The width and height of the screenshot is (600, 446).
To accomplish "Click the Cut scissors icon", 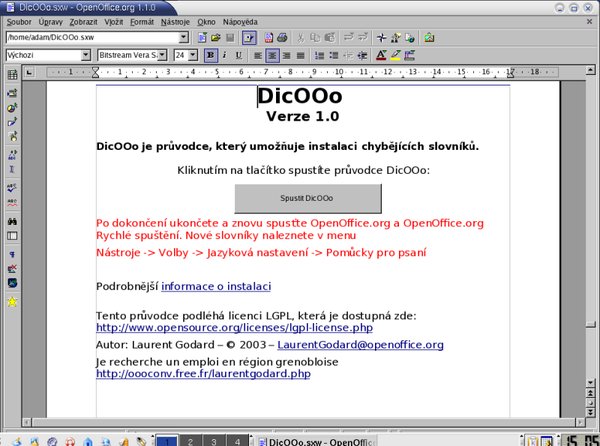I will click(x=301, y=37).
